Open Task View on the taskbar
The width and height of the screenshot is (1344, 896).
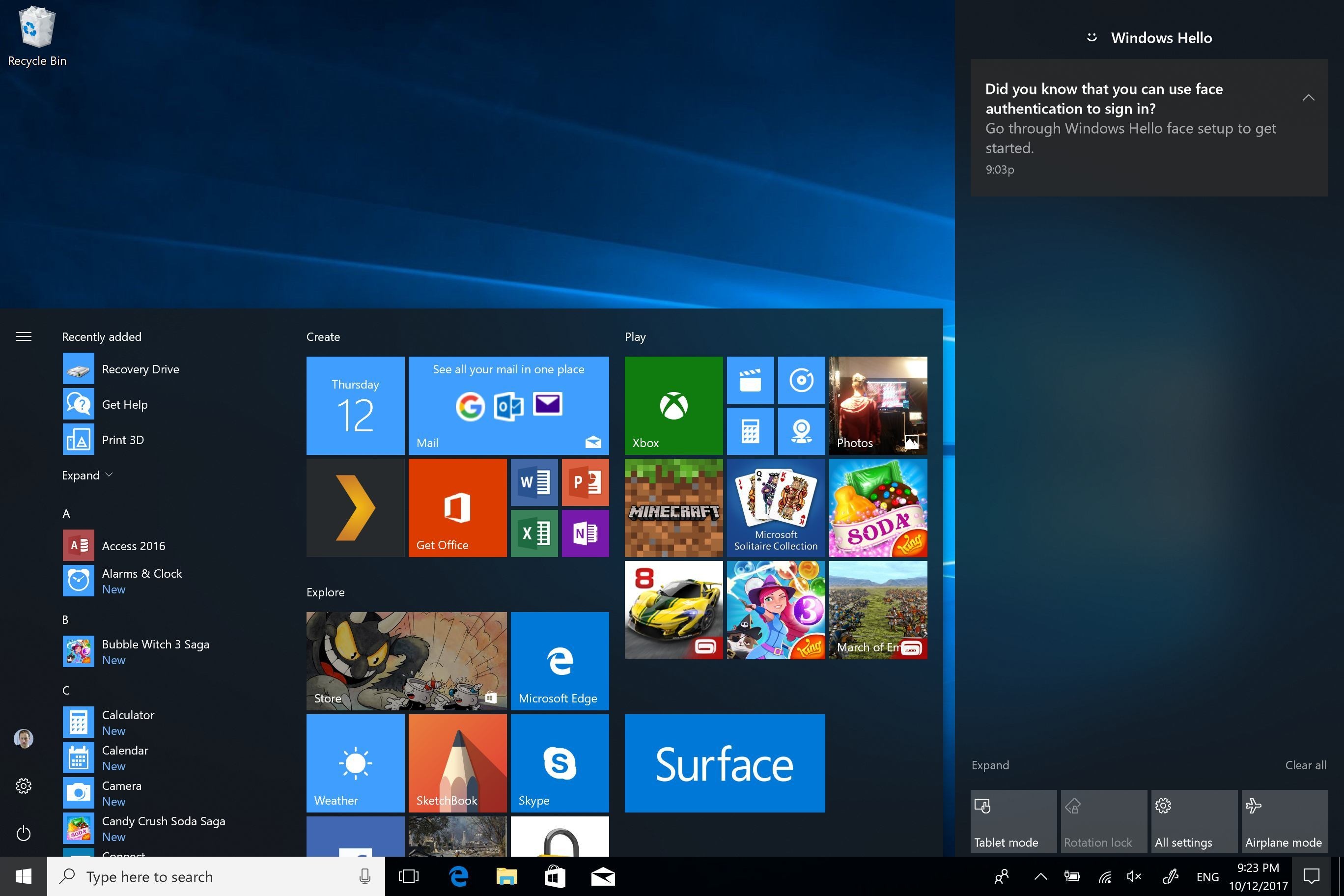(409, 876)
